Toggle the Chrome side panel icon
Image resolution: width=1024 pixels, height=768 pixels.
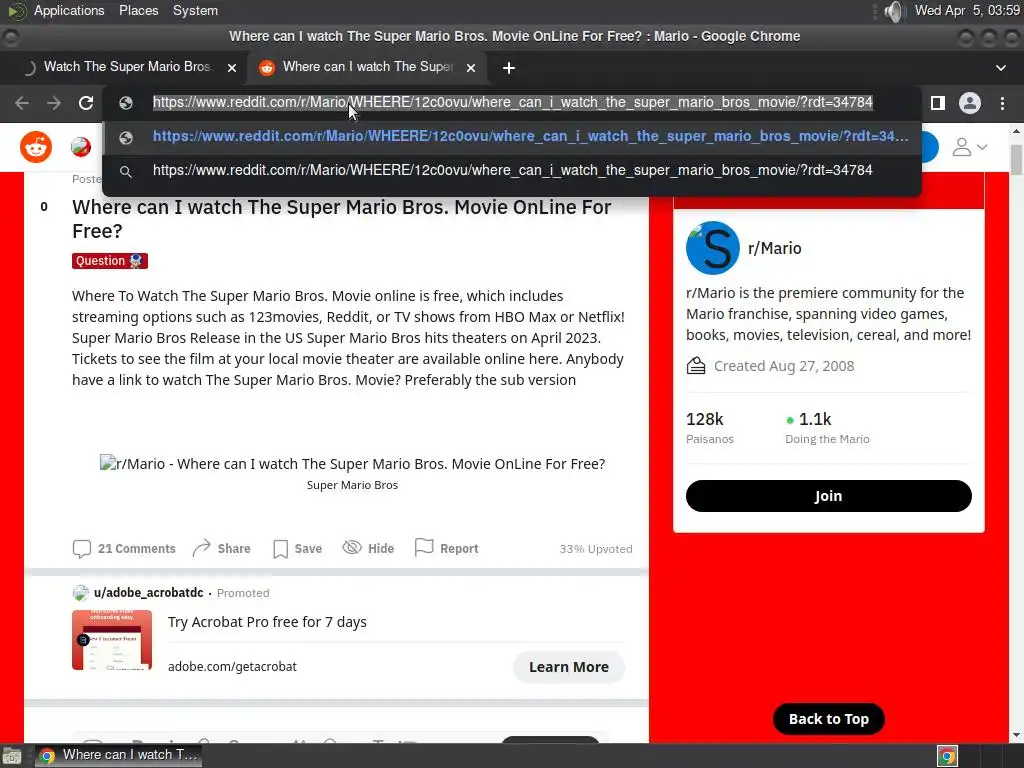pos(938,103)
